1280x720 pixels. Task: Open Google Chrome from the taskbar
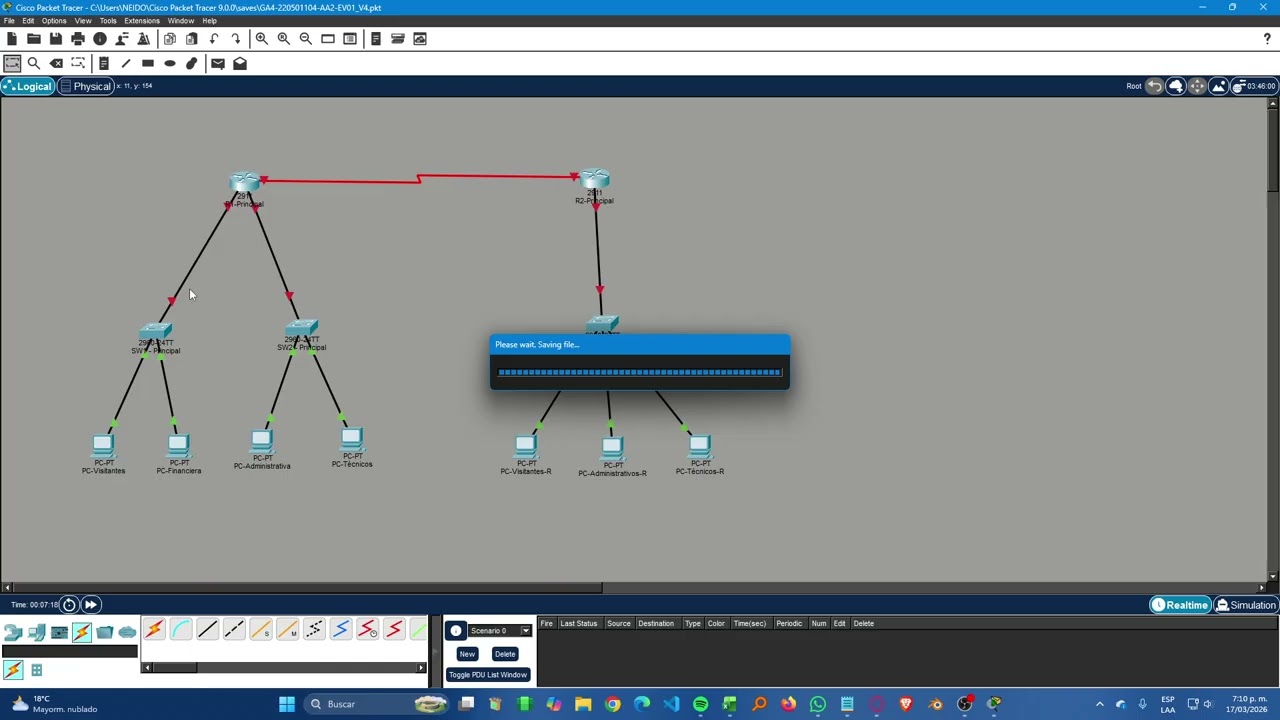click(612, 704)
